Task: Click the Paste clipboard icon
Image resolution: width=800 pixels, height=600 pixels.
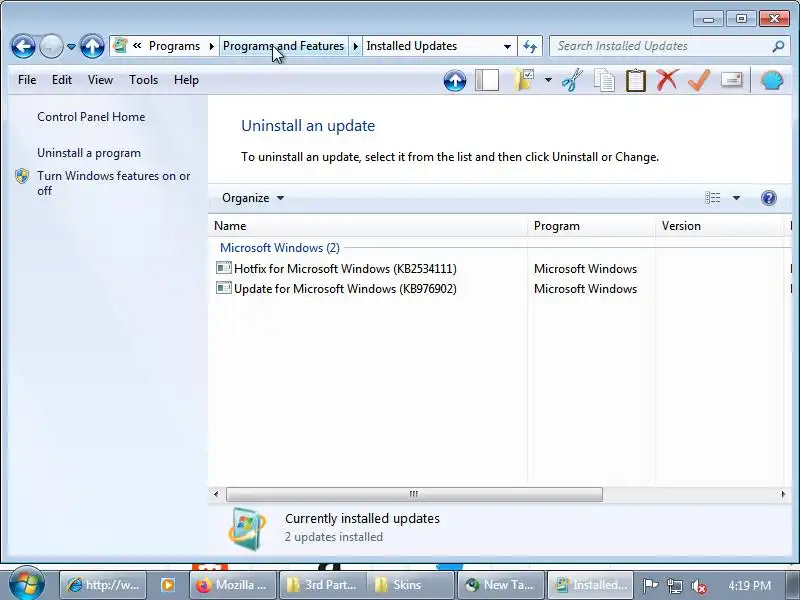Action: point(636,81)
